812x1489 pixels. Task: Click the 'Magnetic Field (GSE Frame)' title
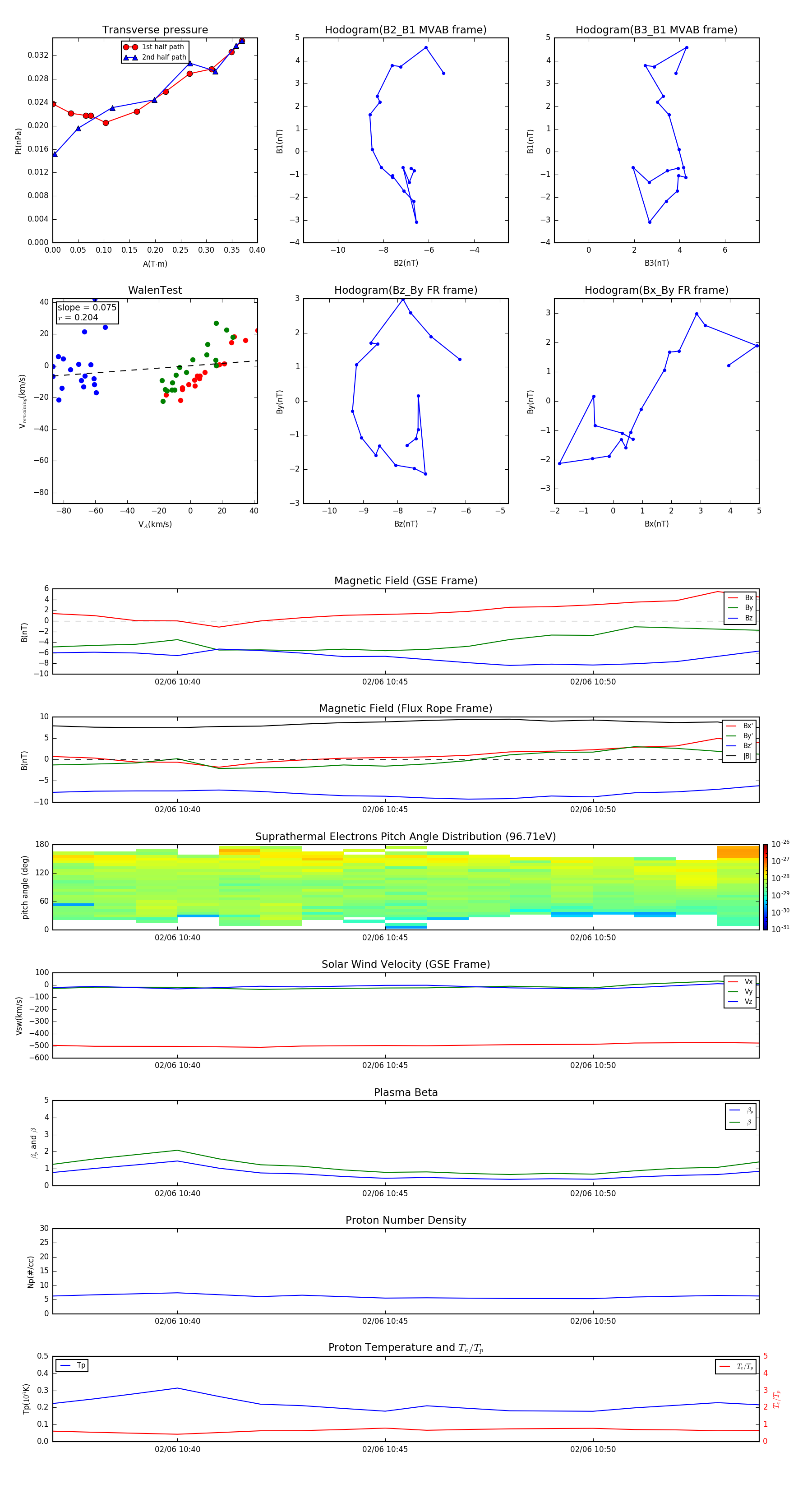click(x=406, y=581)
